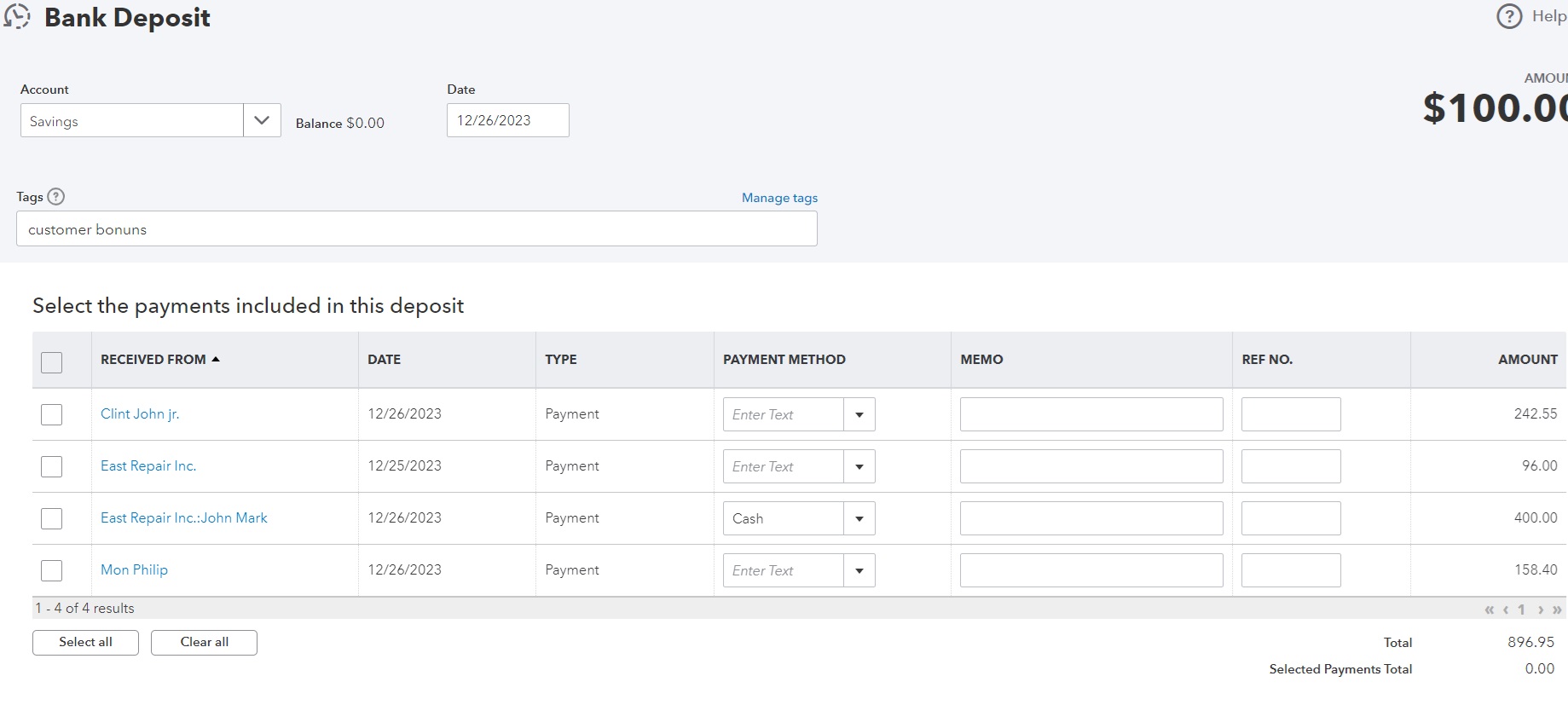Check the Clint John jr. payment checkbox
Image resolution: width=1568 pixels, height=705 pixels.
click(52, 415)
